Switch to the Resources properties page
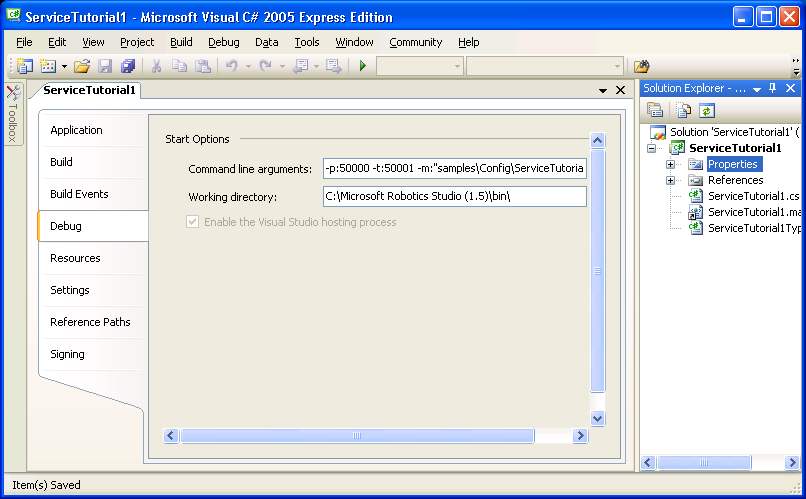The height and width of the screenshot is (499, 806). (x=75, y=258)
